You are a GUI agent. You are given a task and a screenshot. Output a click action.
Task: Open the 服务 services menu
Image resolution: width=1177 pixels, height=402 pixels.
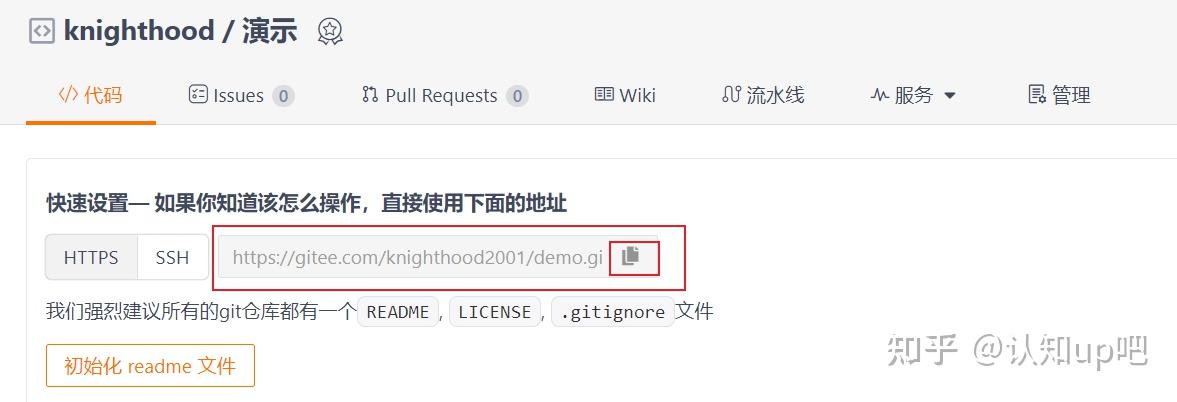coord(913,95)
